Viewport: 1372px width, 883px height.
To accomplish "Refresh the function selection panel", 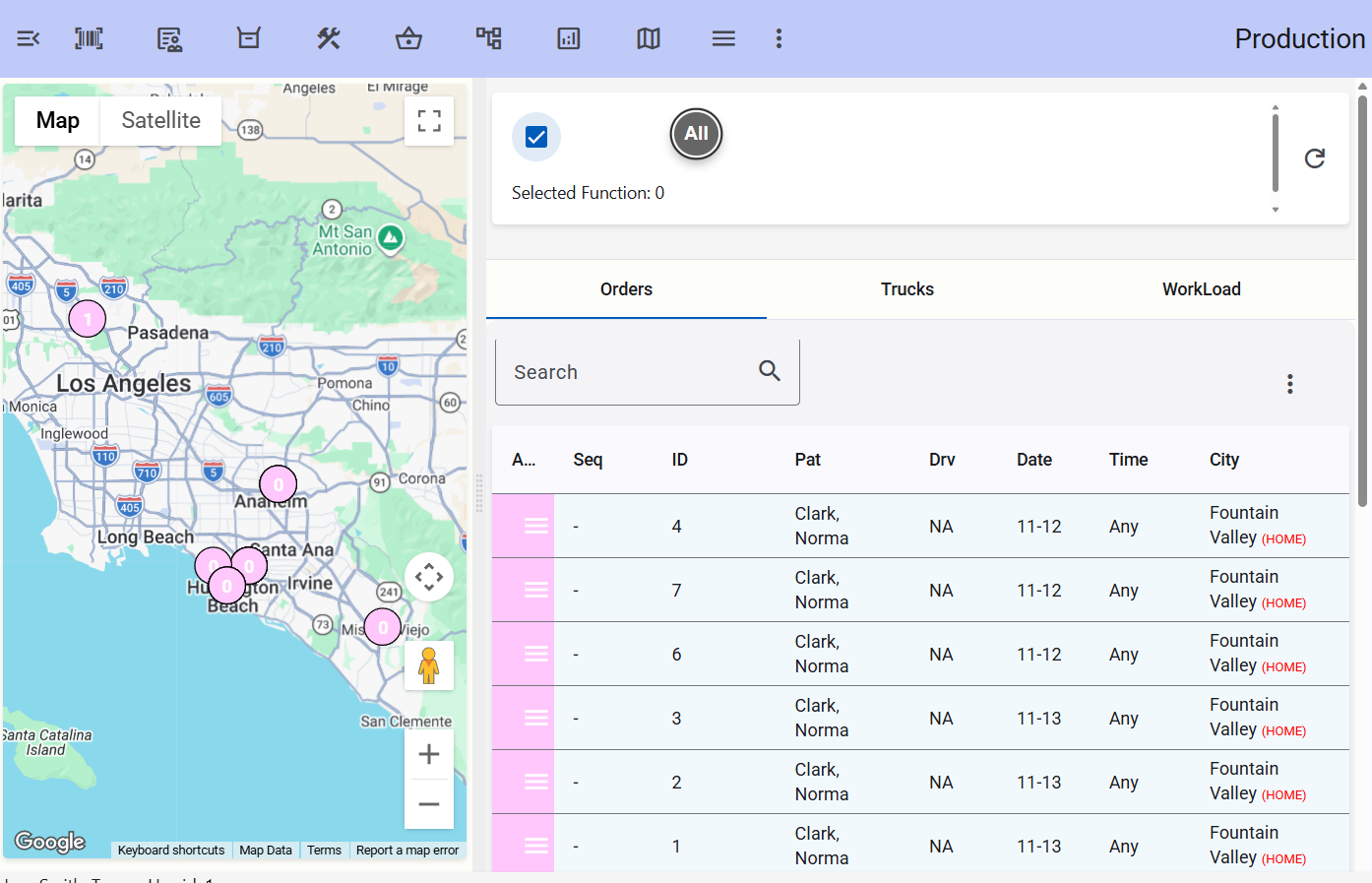I will pyautogui.click(x=1314, y=158).
